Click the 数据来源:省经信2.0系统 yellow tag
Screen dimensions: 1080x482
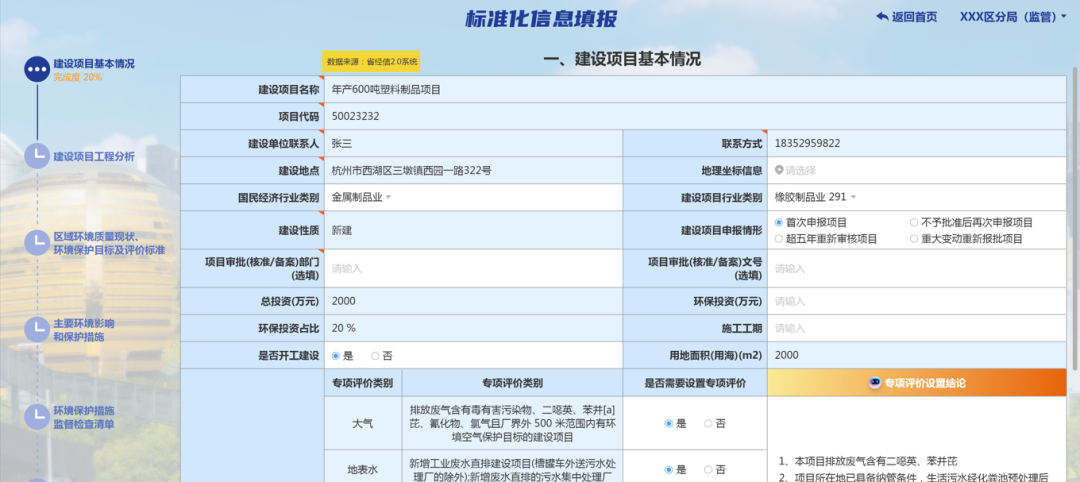(371, 61)
